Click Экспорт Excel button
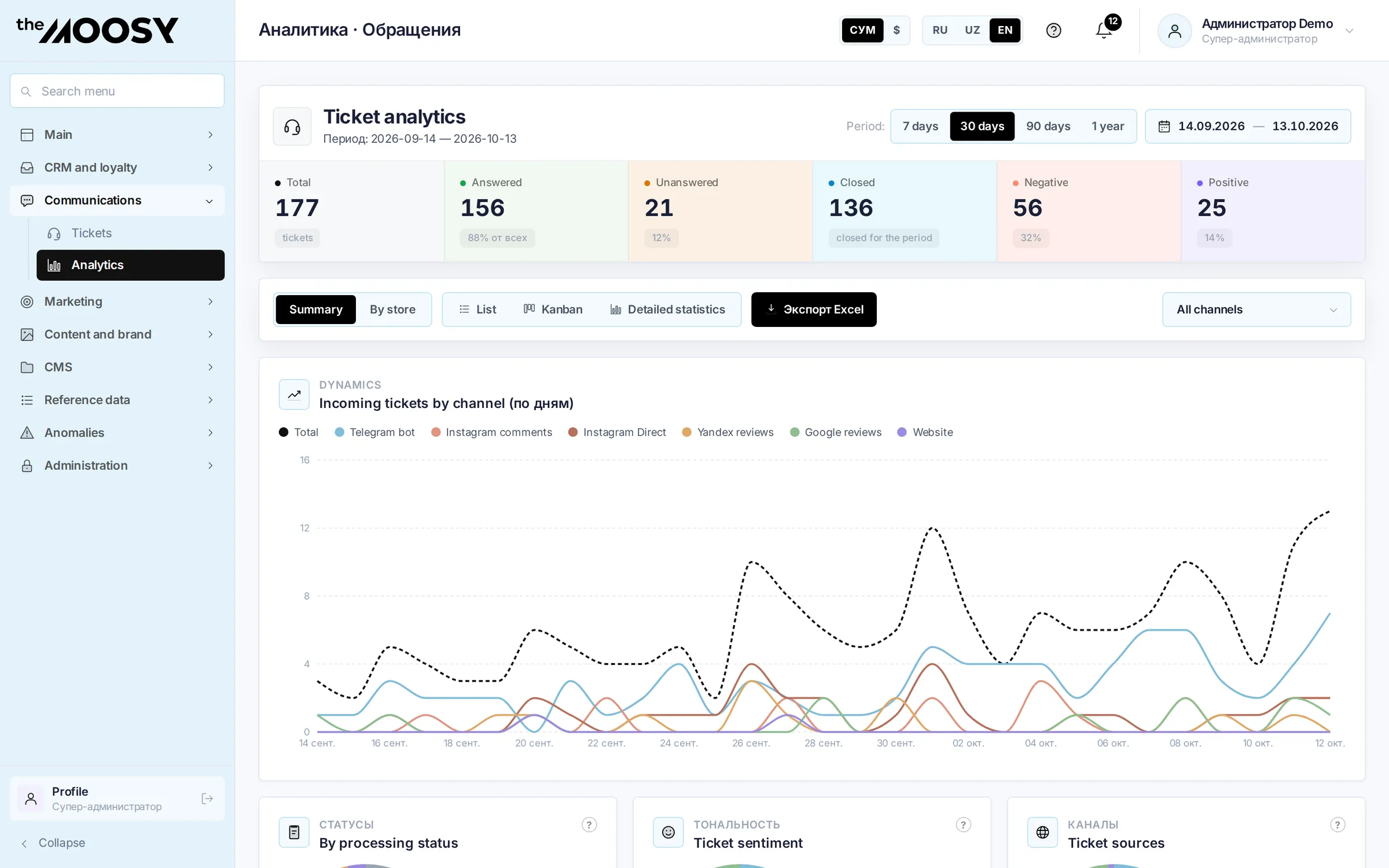The width and height of the screenshot is (1389, 868). [814, 310]
